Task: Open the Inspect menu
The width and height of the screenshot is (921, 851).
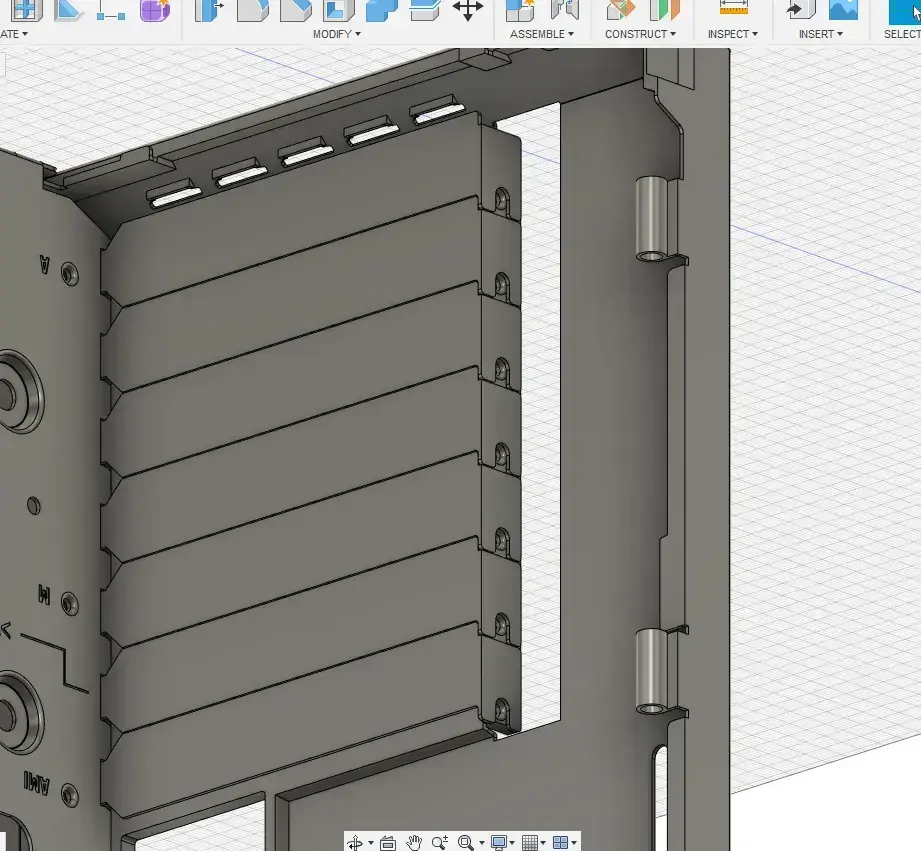Action: pos(733,33)
